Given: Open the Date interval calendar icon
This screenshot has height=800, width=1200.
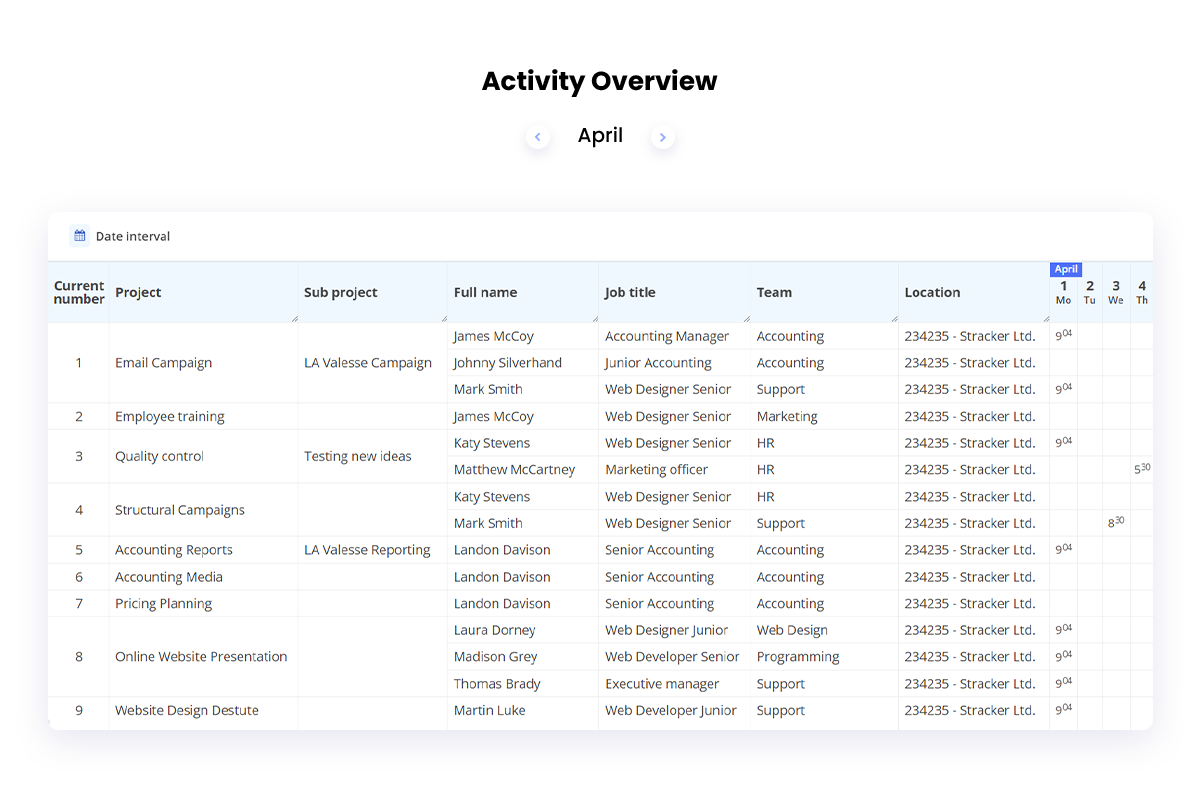Looking at the screenshot, I should coord(79,236).
